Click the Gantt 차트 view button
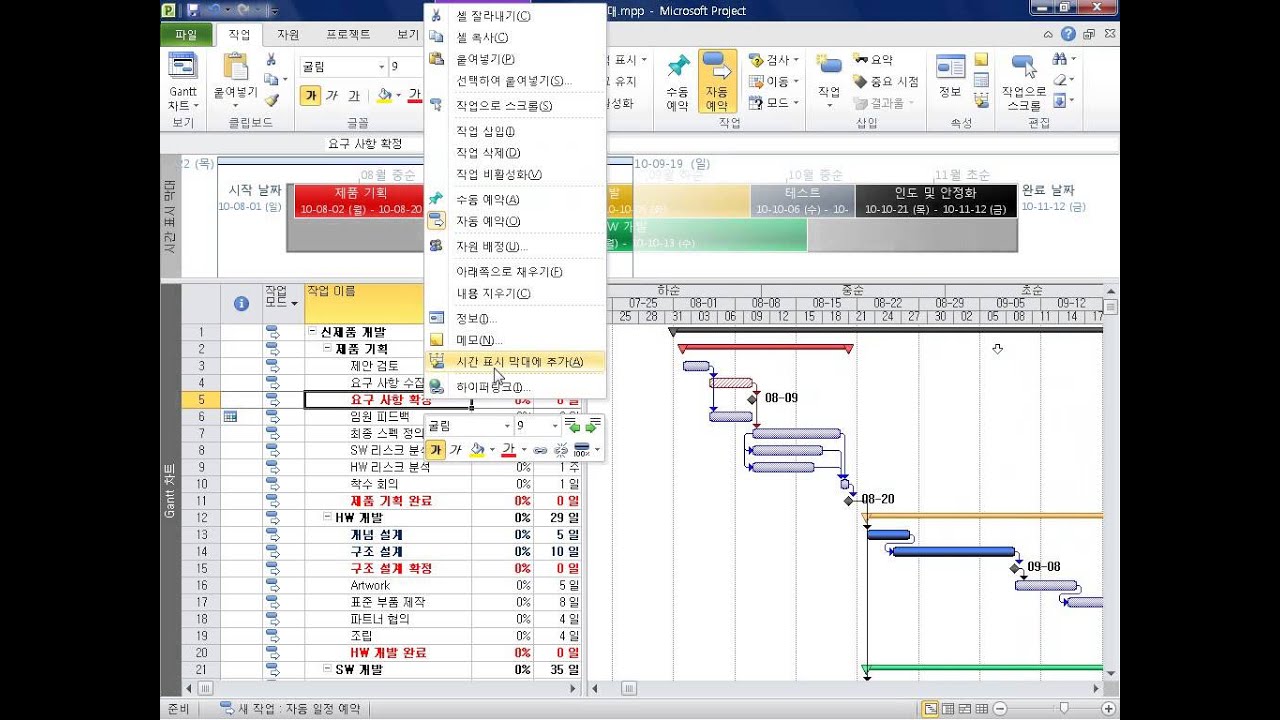The width and height of the screenshot is (1280, 720). [x=183, y=82]
